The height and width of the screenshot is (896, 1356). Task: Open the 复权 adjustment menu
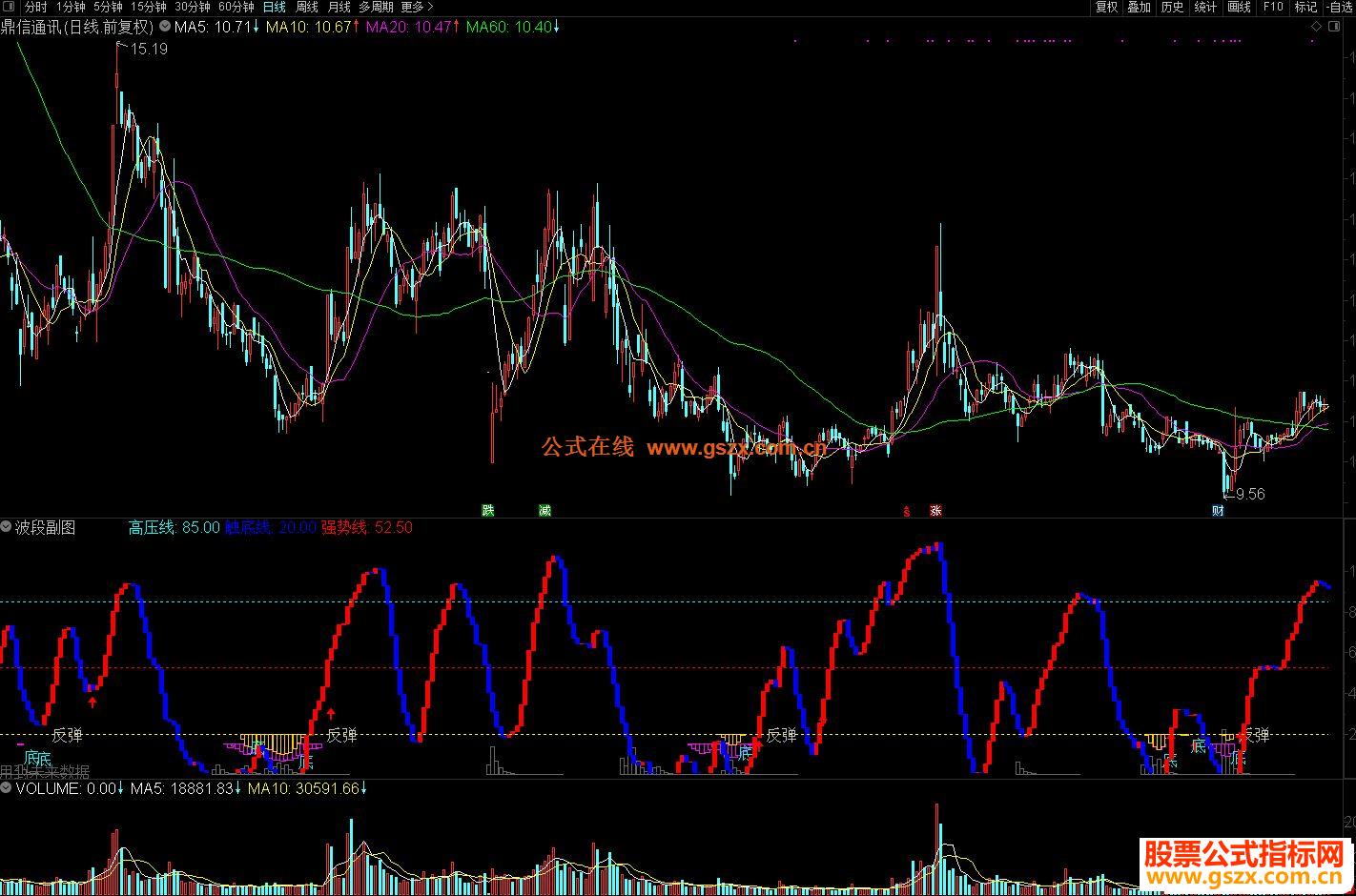1106,7
